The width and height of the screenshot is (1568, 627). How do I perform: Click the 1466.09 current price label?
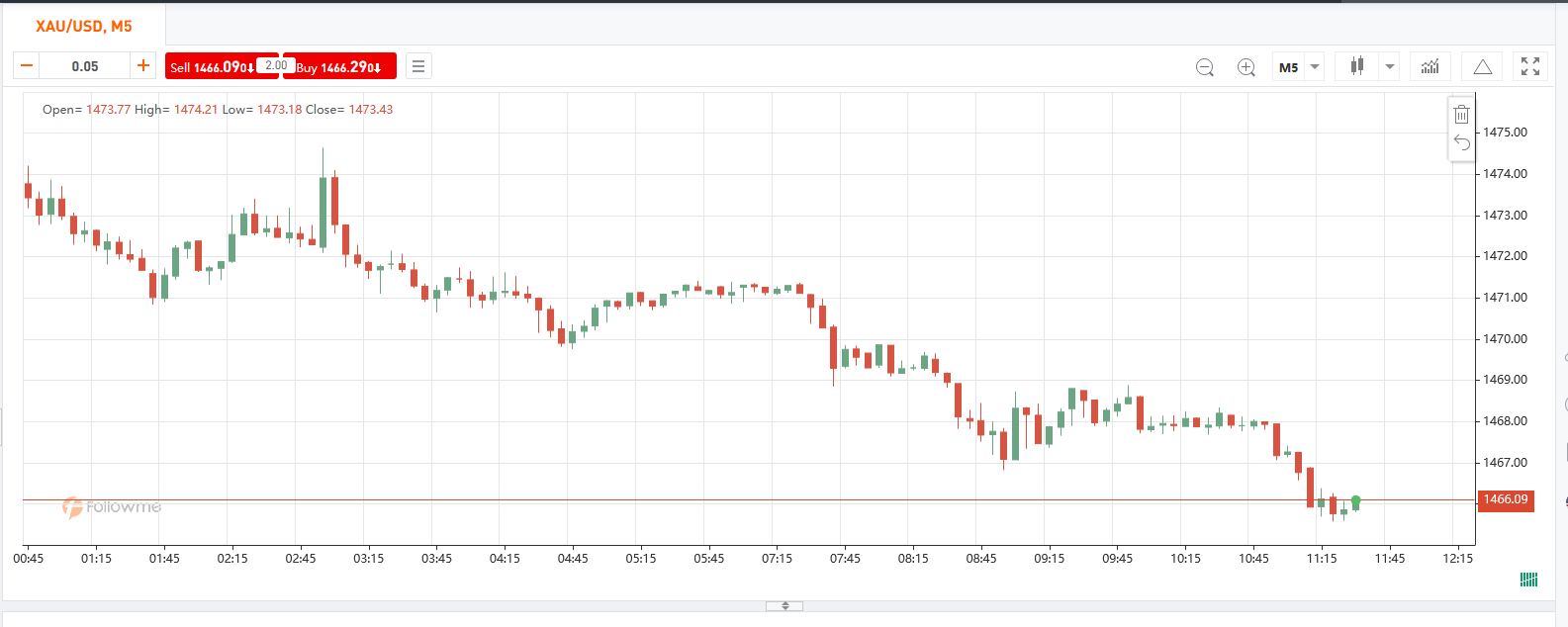click(1506, 499)
